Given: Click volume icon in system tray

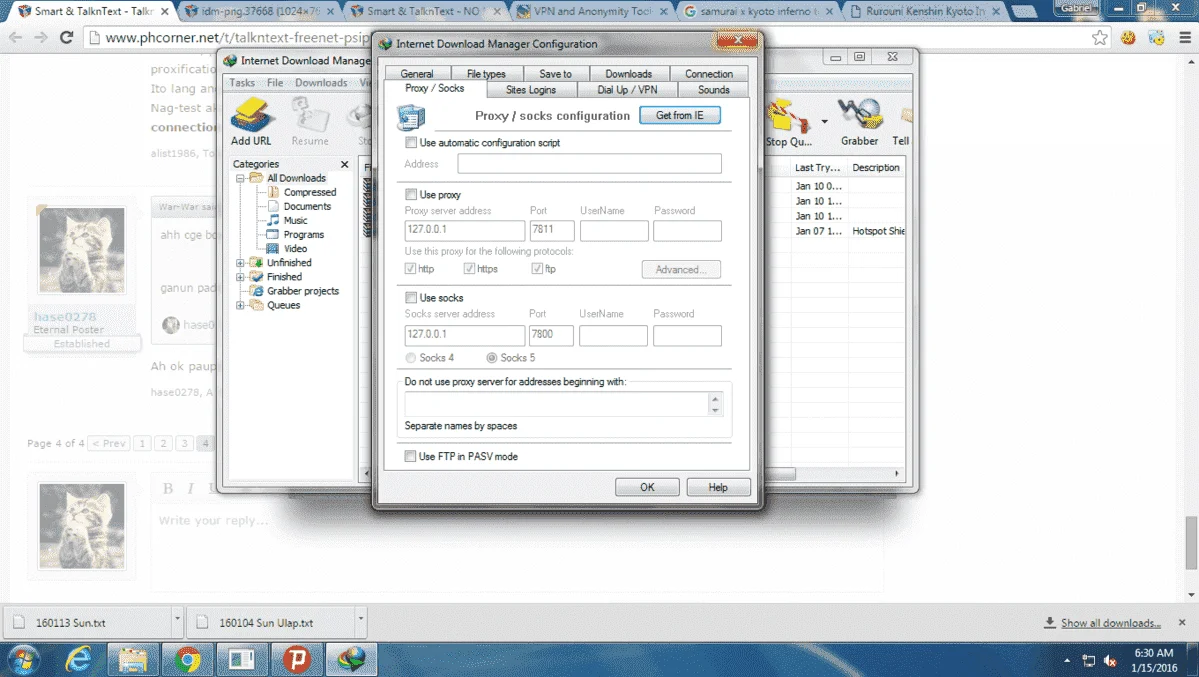Looking at the screenshot, I should 1110,660.
